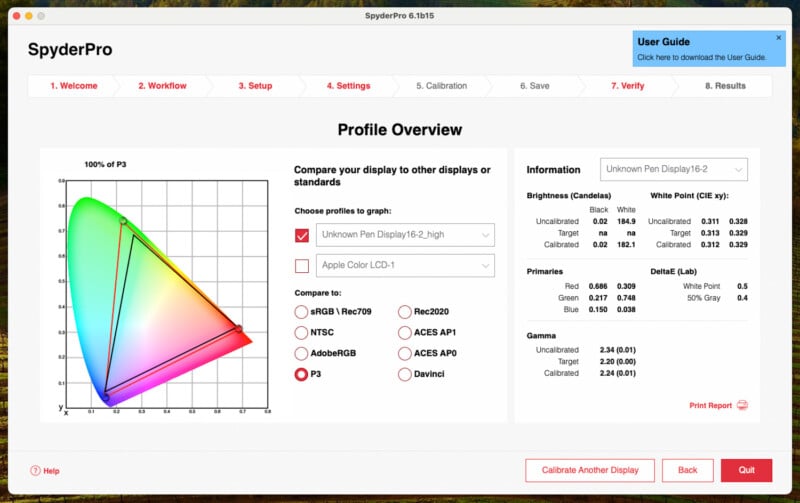Click the blue primary point on gamut chart
800x503 pixels.
(106, 396)
